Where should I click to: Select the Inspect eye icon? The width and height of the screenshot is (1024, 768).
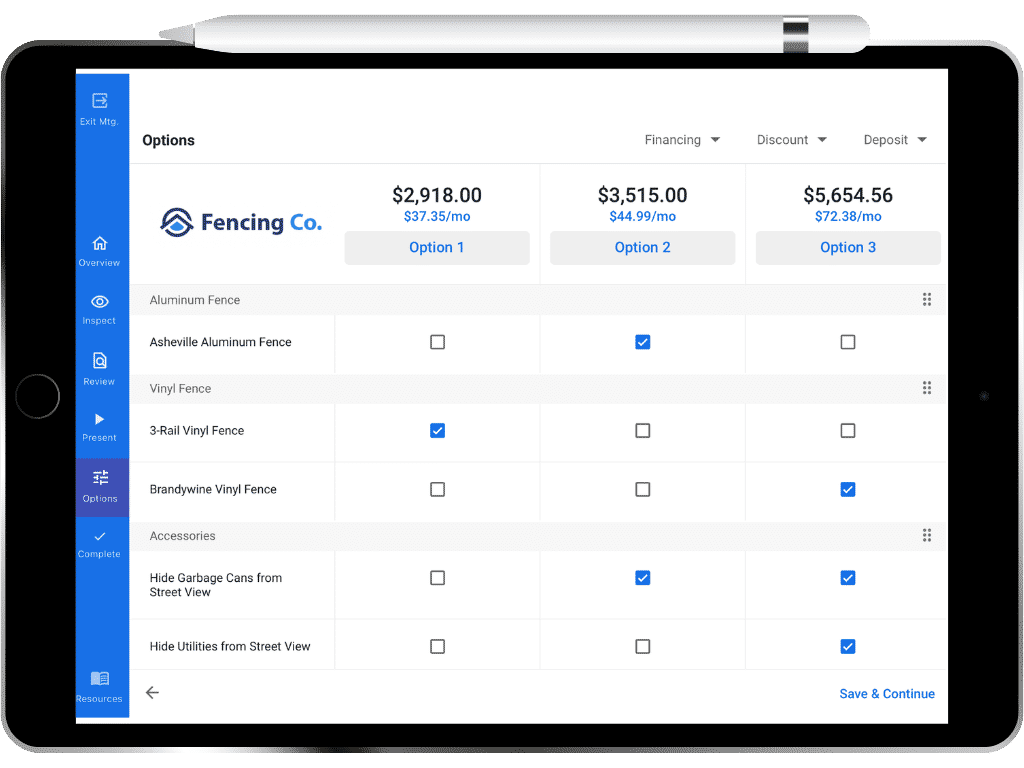pyautogui.click(x=99, y=302)
